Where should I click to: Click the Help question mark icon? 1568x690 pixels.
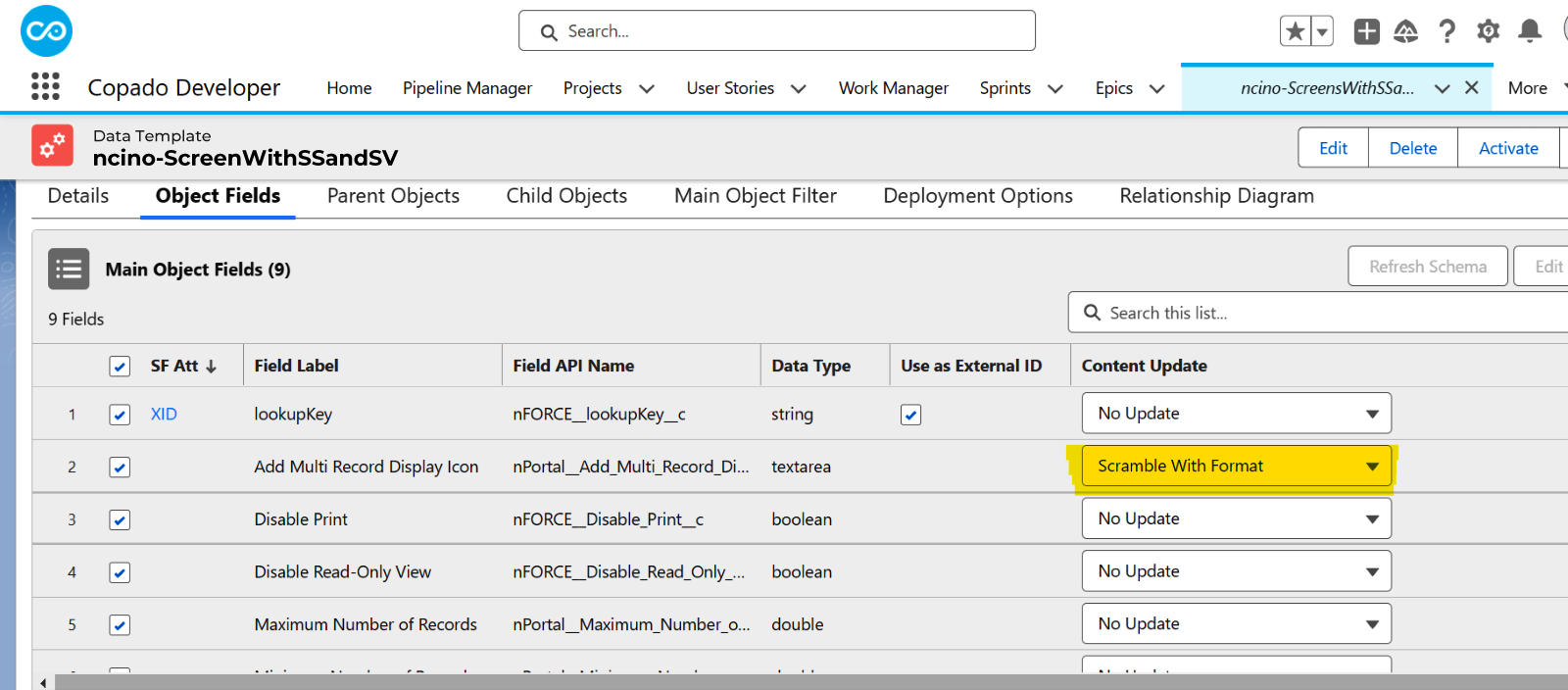1446,31
